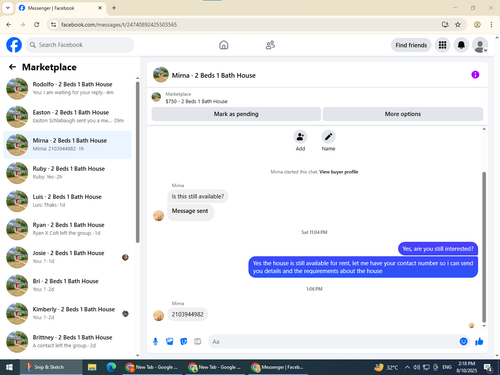Open the Facebook menu grid icon
Screen dimensions: 500x375
(x=442, y=45)
